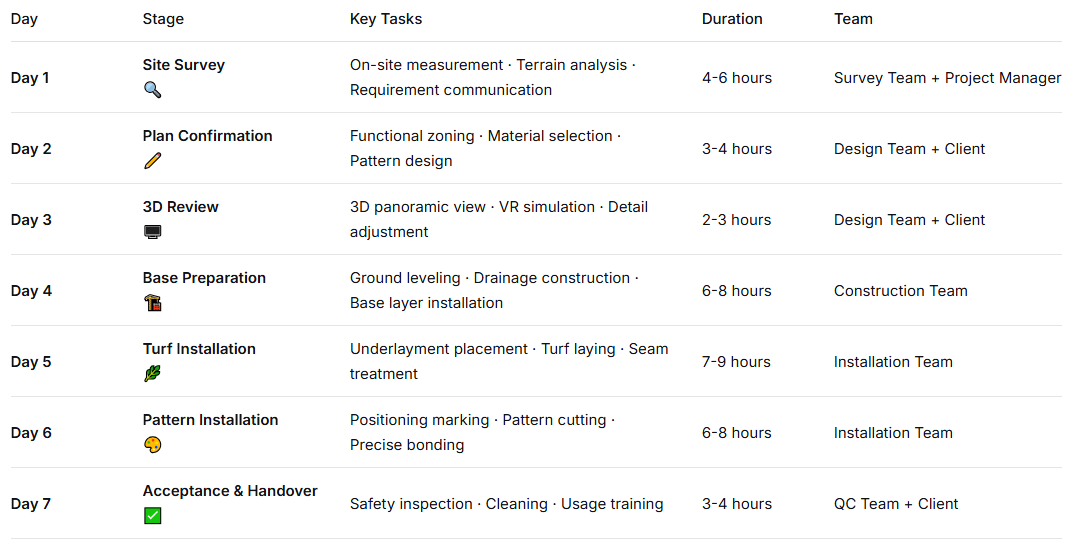The image size is (1074, 556).
Task: Click the palette icon under Pattern Installation
Action: 152,445
